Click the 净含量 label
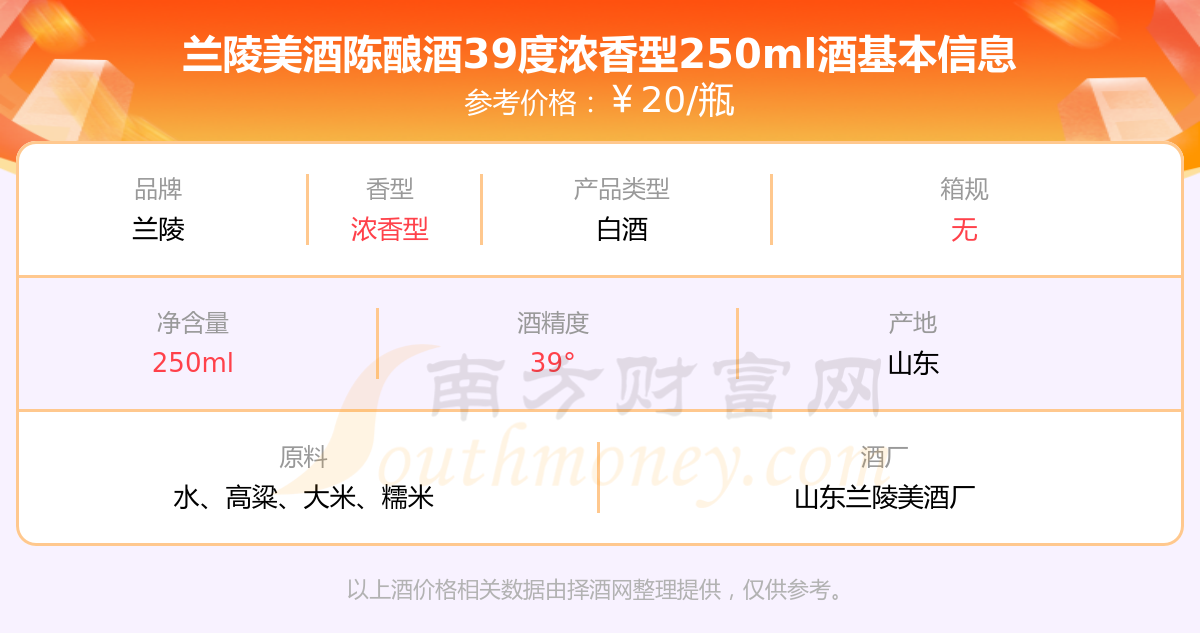The width and height of the screenshot is (1200, 633). click(x=193, y=323)
